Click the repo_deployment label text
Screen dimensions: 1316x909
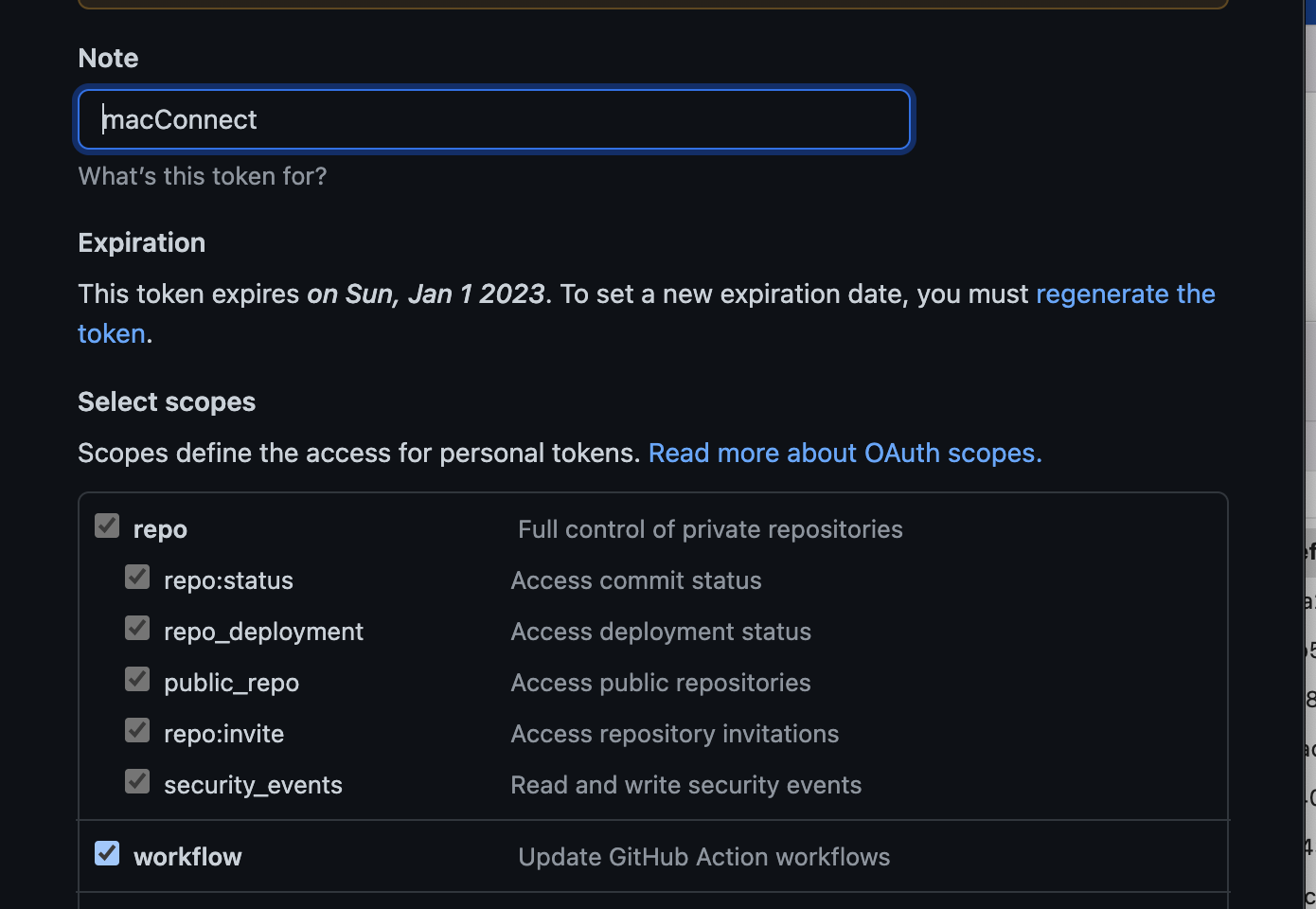pyautogui.click(x=263, y=632)
